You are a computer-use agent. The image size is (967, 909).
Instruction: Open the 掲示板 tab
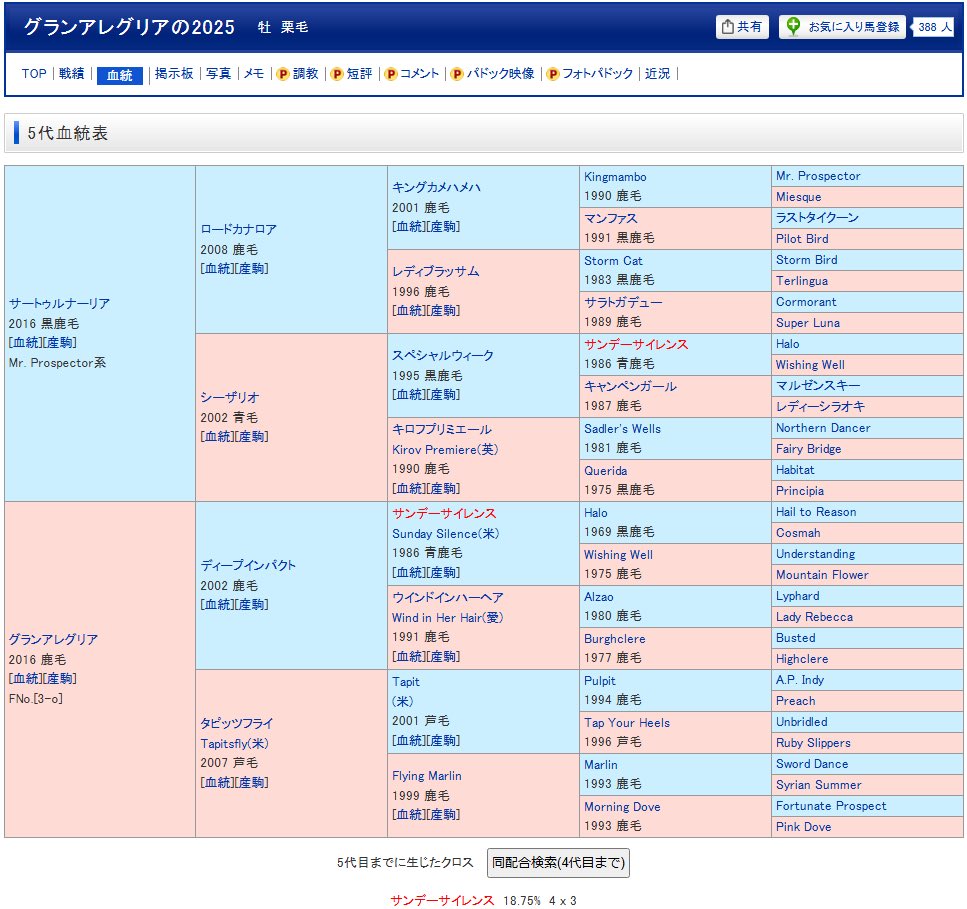[x=174, y=73]
